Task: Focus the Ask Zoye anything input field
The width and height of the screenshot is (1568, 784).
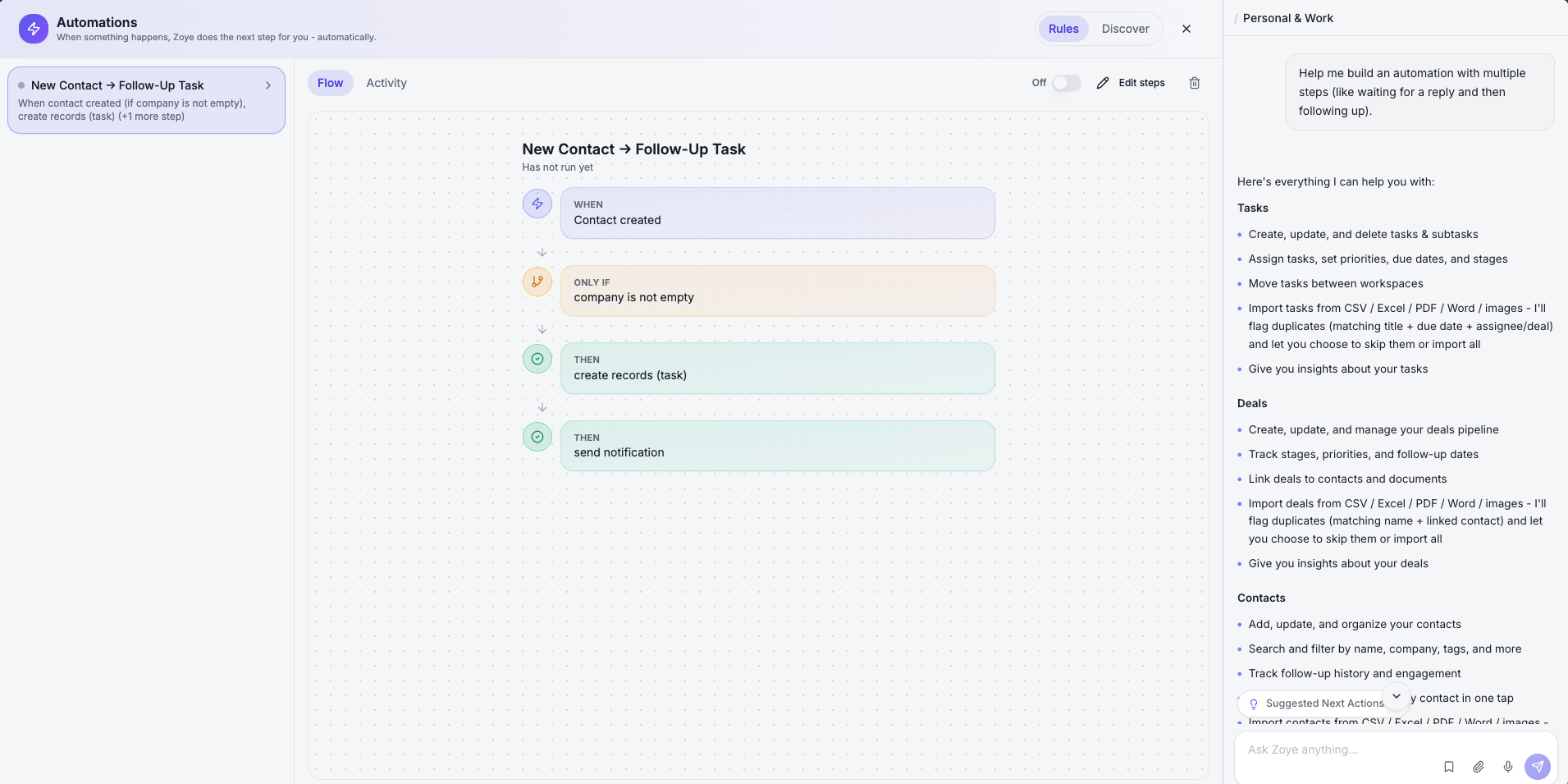Action: pos(1337,750)
